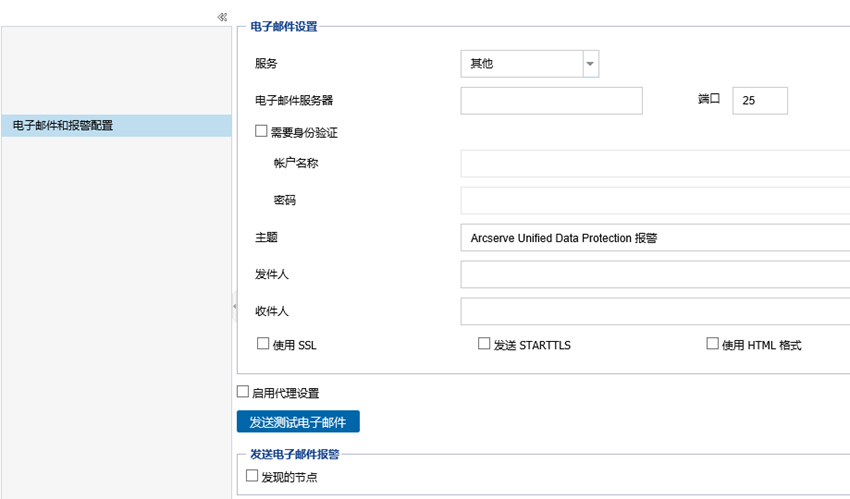Viewport: 850px width, 499px height.
Task: Enable the 启用代理设置 checkbox
Action: pyautogui.click(x=243, y=392)
